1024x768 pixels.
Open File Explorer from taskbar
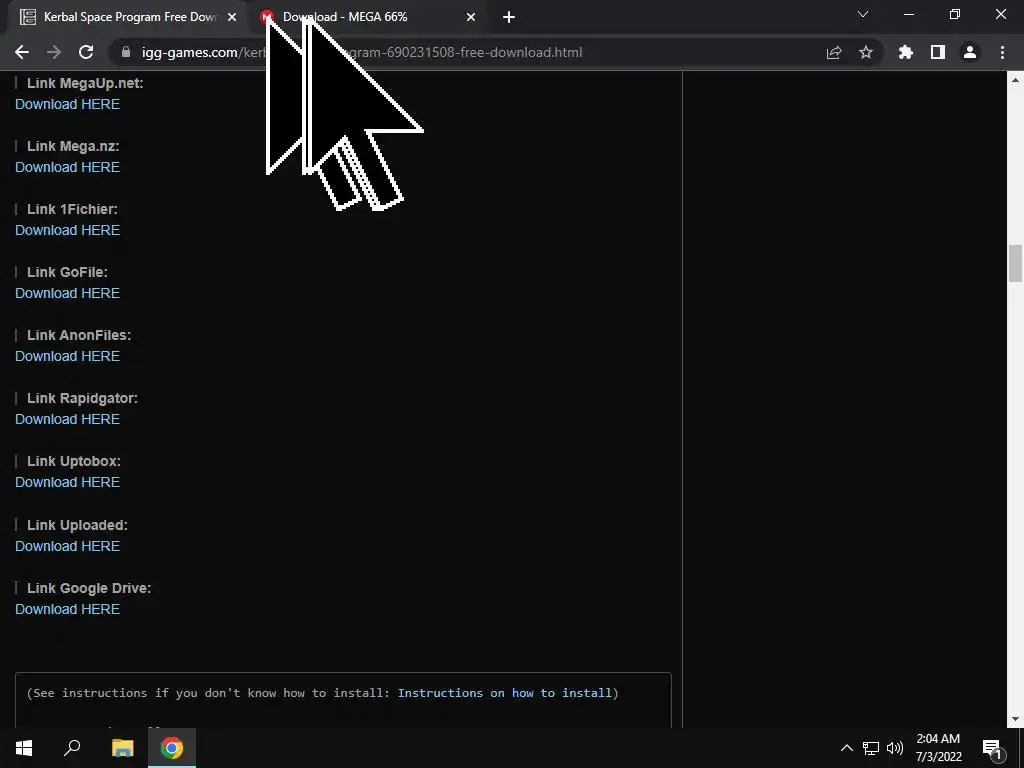pos(122,748)
